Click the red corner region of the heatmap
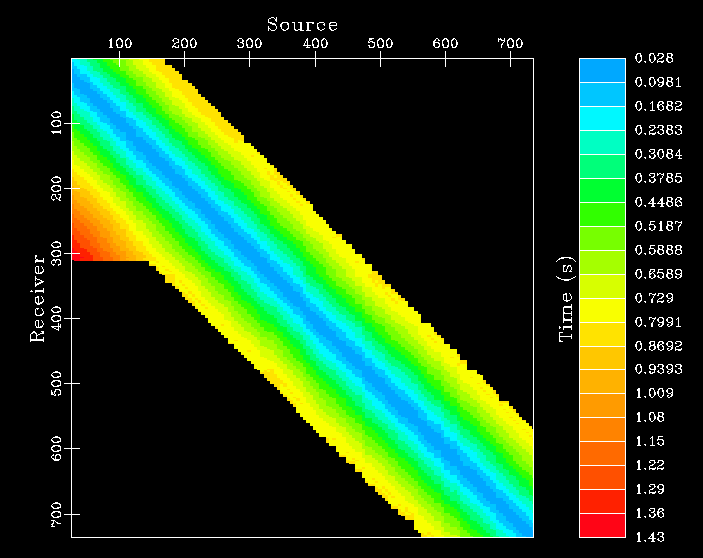 80,251
